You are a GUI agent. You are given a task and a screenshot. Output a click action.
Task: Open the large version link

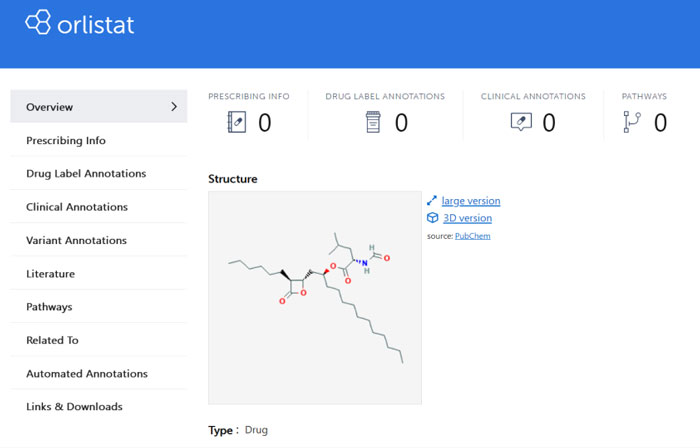(471, 201)
